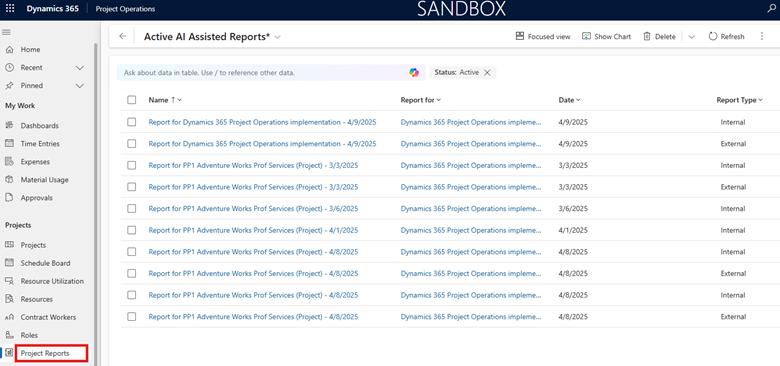This screenshot has width=780, height=366.
Task: Open the Delete split-button dropdown arrow
Action: point(691,37)
